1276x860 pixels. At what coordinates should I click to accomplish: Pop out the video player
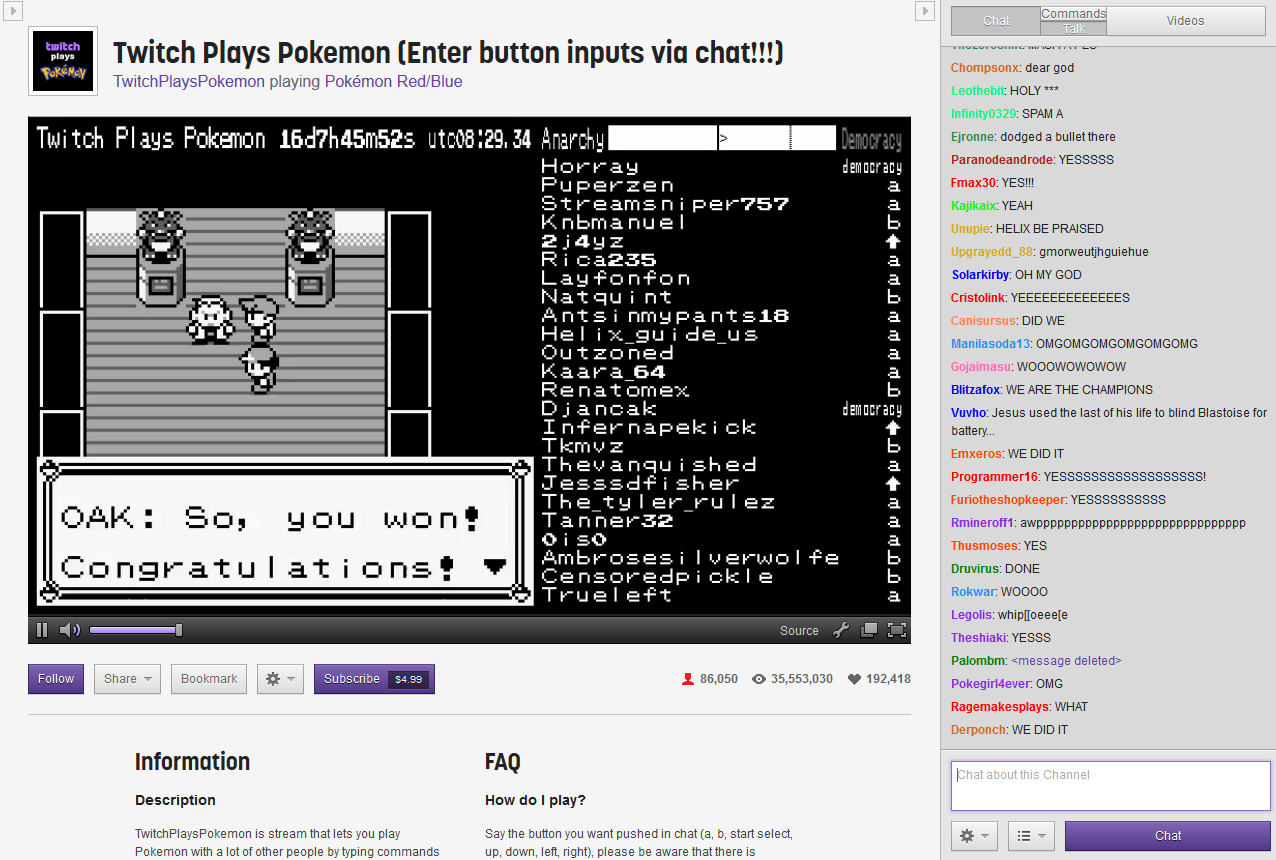(x=869, y=630)
